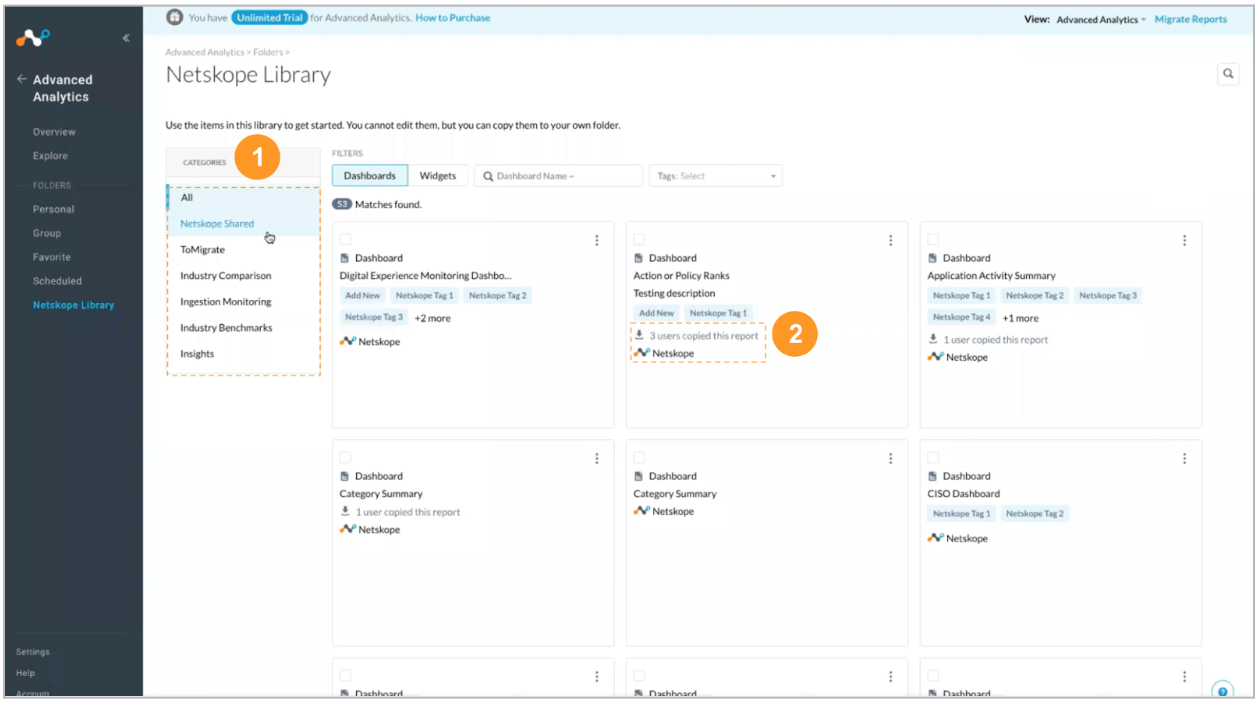This screenshot has width=1259, height=705.
Task: Click dashboard icon on Action or Policy Ranks card
Action: pyautogui.click(x=639, y=258)
